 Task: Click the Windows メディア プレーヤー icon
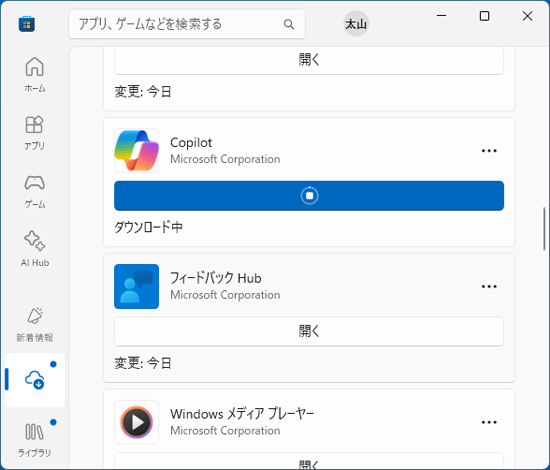click(x=136, y=422)
